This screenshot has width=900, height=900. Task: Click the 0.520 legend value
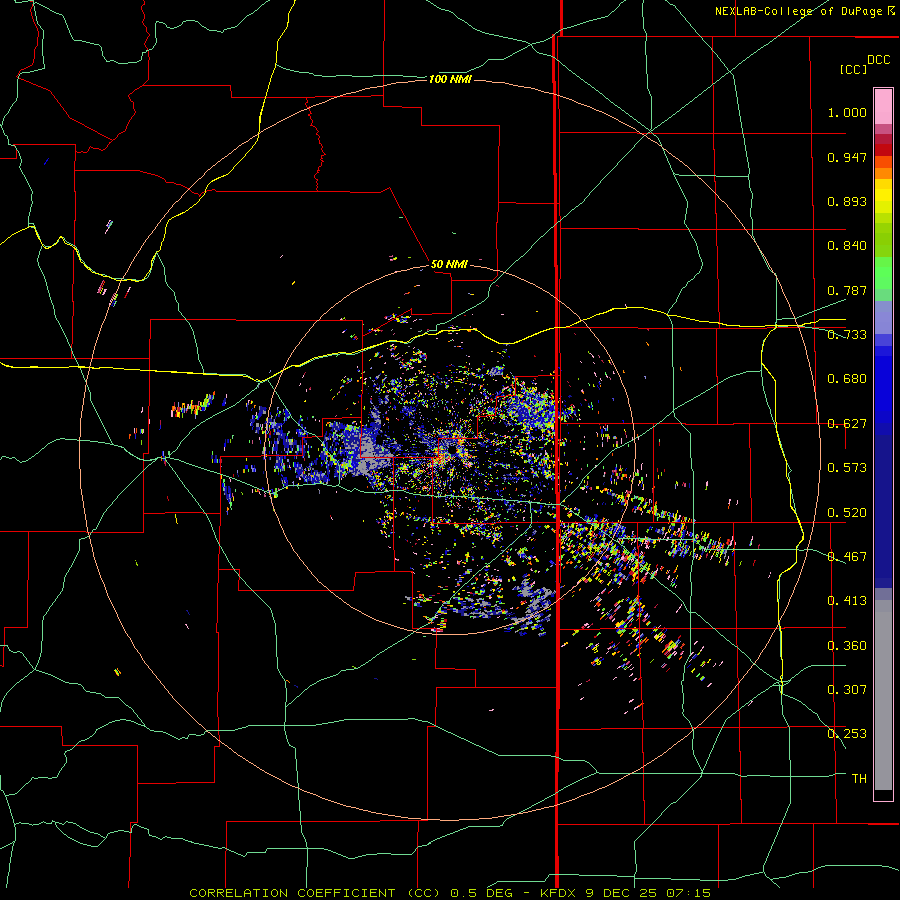847,513
